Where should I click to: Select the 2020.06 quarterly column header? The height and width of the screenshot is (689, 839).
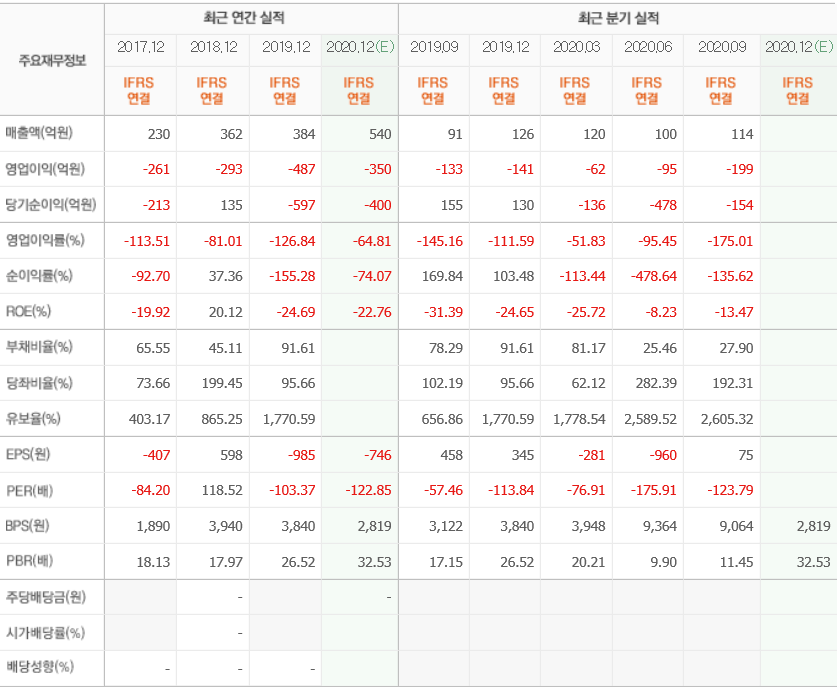pyautogui.click(x=647, y=47)
